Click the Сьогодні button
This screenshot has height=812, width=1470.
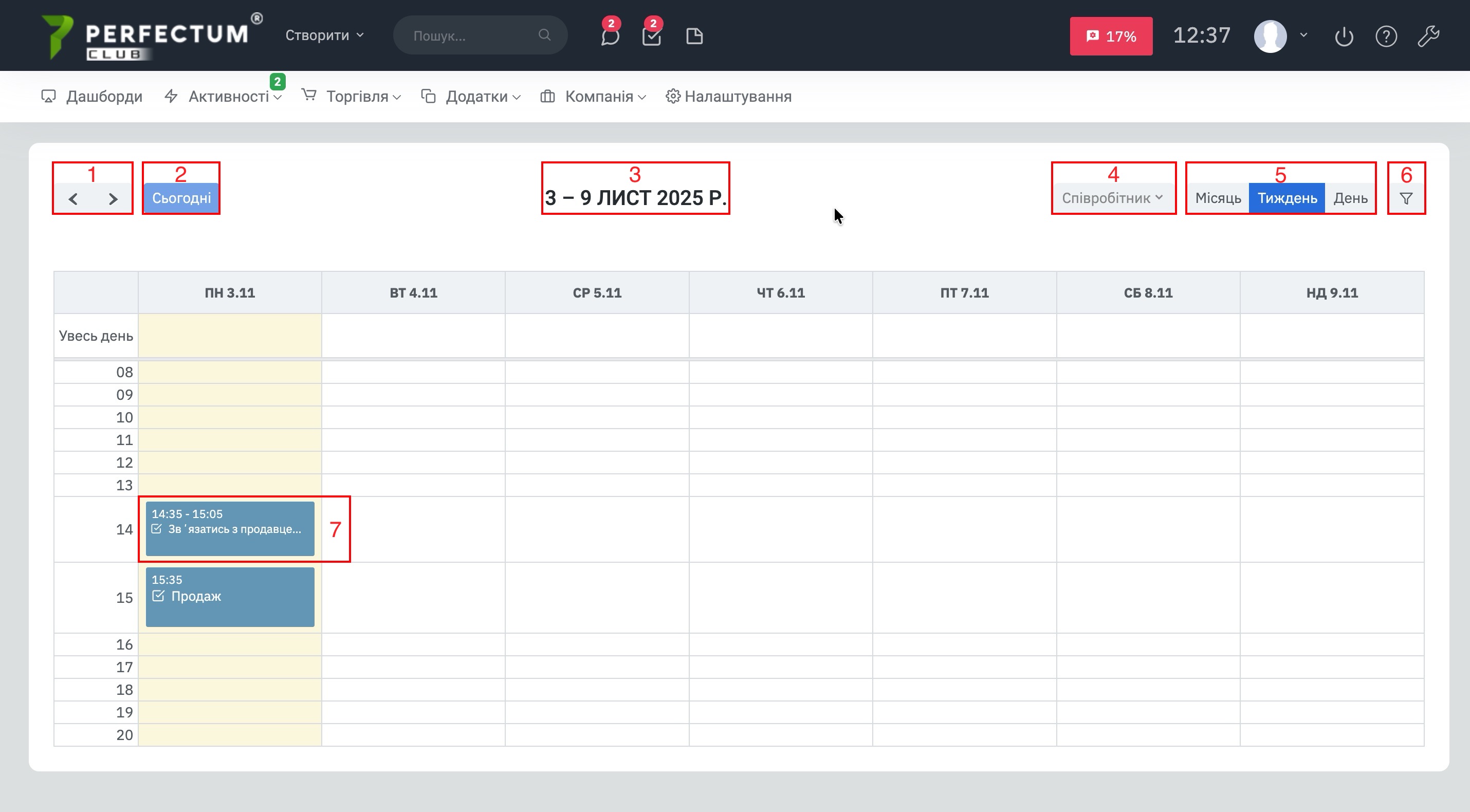click(x=181, y=198)
